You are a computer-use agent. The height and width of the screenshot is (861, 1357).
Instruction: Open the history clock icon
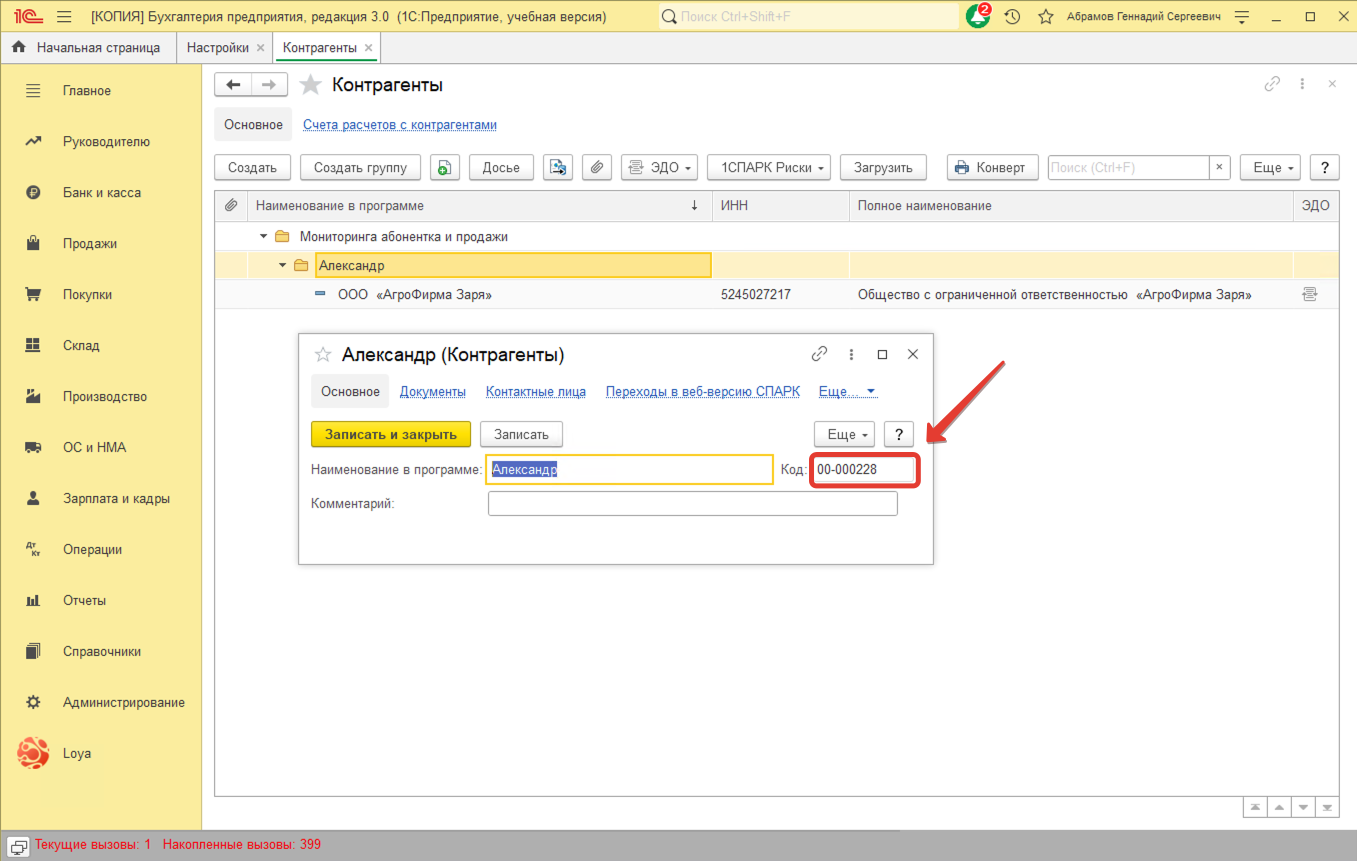click(1012, 17)
